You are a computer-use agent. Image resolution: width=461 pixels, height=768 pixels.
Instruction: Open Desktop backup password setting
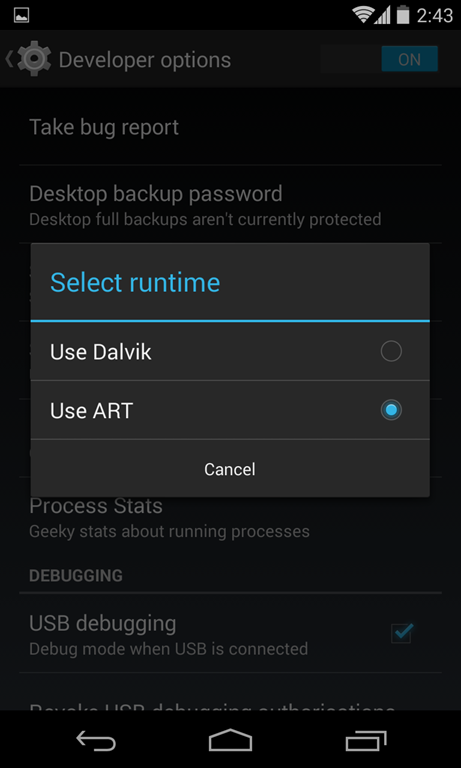point(230,204)
